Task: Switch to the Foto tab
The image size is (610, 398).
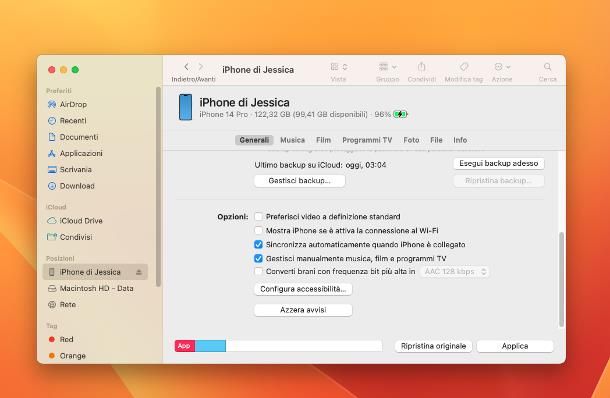Action: pos(411,140)
